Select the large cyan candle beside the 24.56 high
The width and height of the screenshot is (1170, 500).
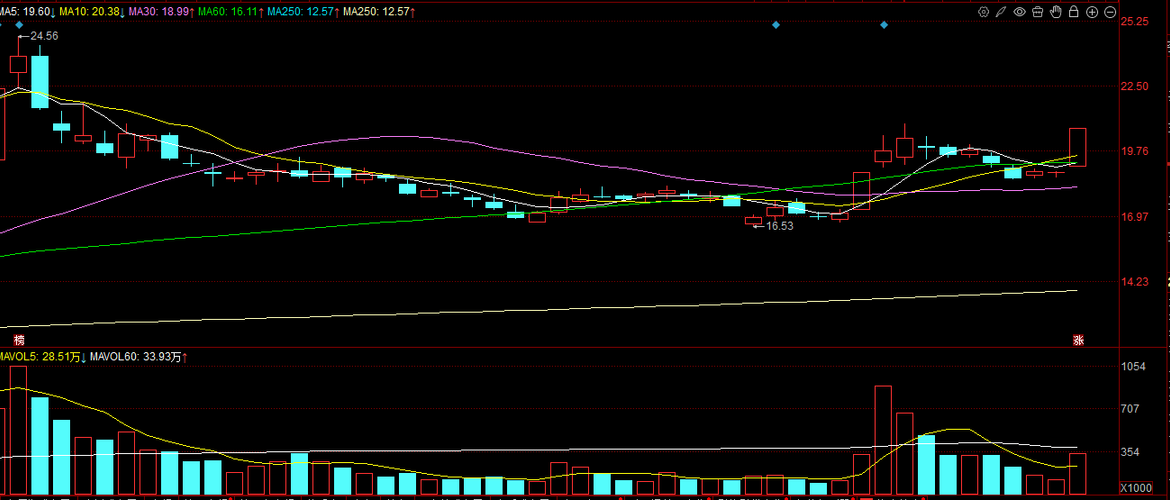pyautogui.click(x=40, y=81)
